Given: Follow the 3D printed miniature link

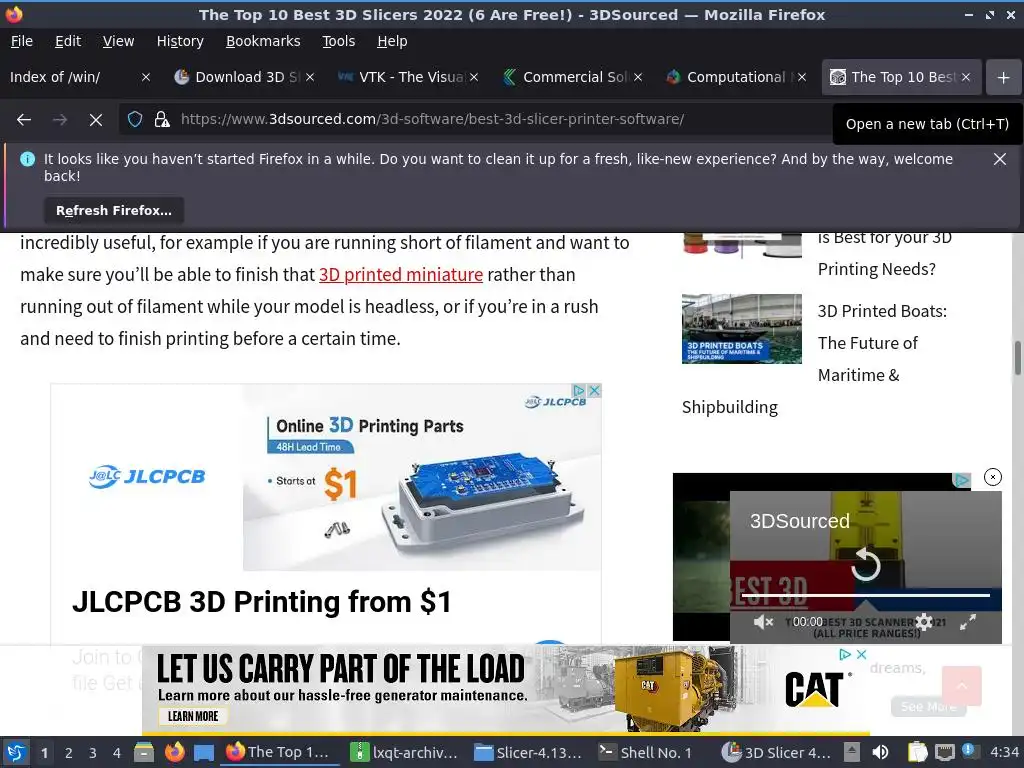Looking at the screenshot, I should tap(401, 275).
